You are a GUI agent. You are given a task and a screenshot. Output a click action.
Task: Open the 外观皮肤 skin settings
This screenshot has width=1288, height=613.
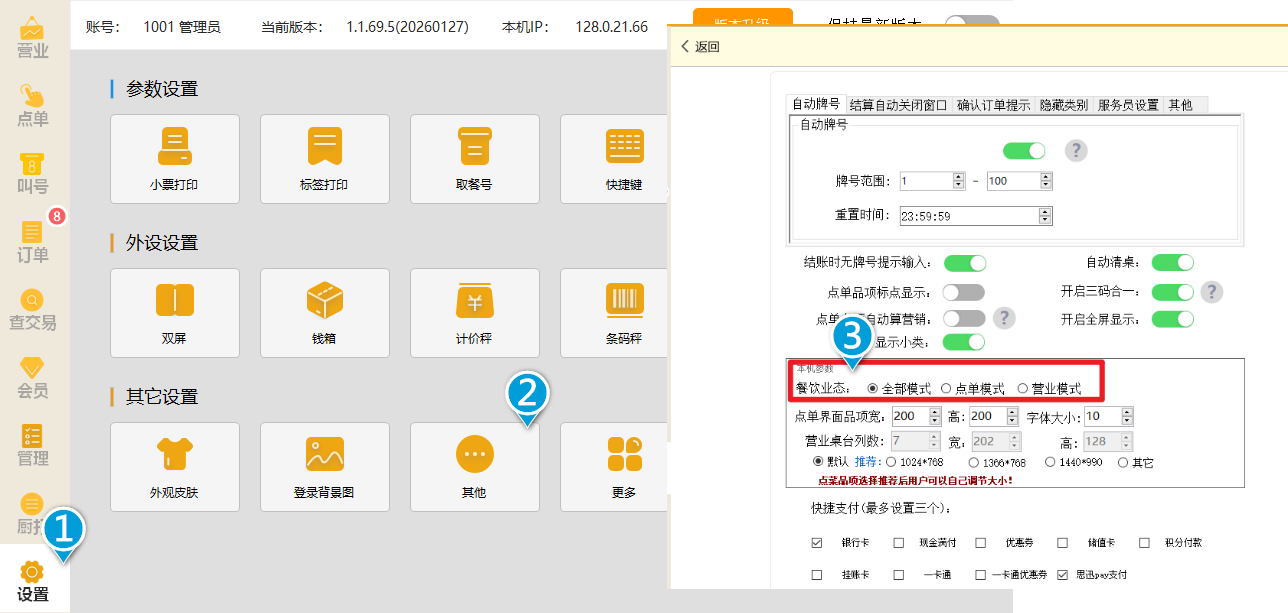coord(174,467)
